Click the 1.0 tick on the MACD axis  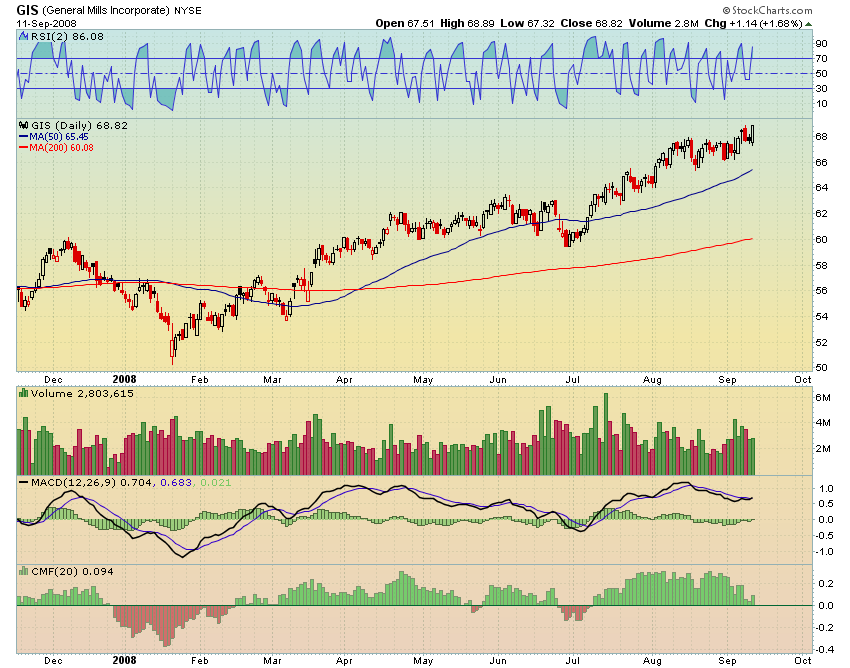[x=826, y=489]
